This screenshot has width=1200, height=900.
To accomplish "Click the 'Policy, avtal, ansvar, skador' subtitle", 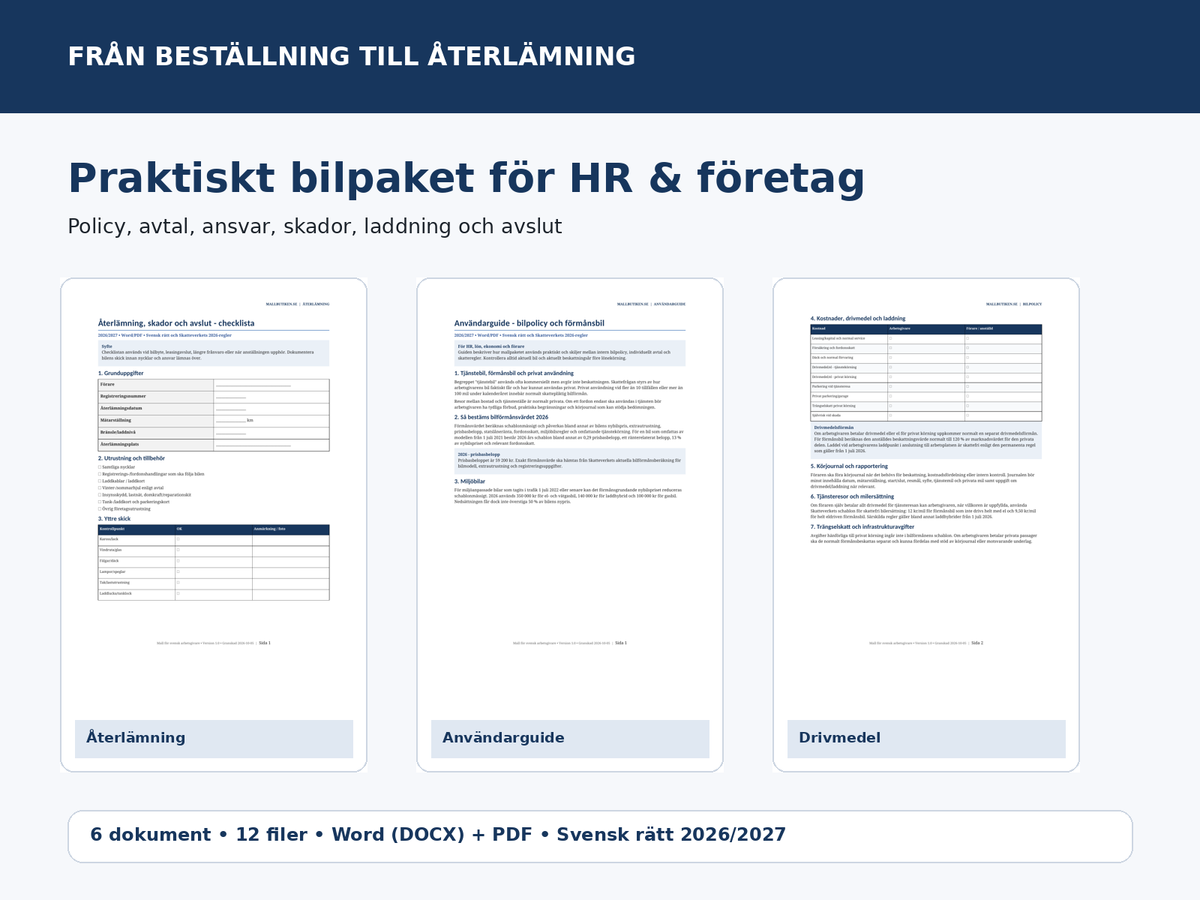I will tap(314, 227).
